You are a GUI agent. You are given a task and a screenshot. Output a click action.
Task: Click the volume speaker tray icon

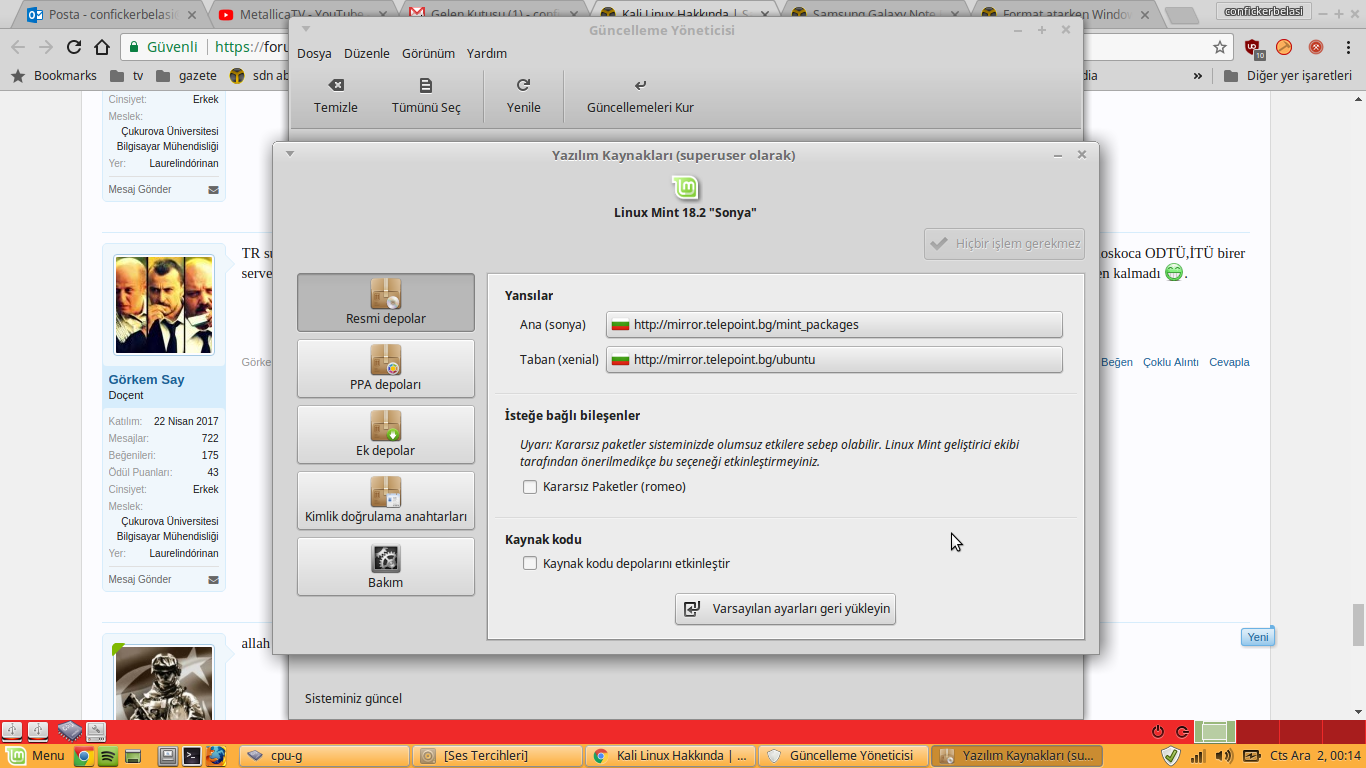(x=1224, y=756)
